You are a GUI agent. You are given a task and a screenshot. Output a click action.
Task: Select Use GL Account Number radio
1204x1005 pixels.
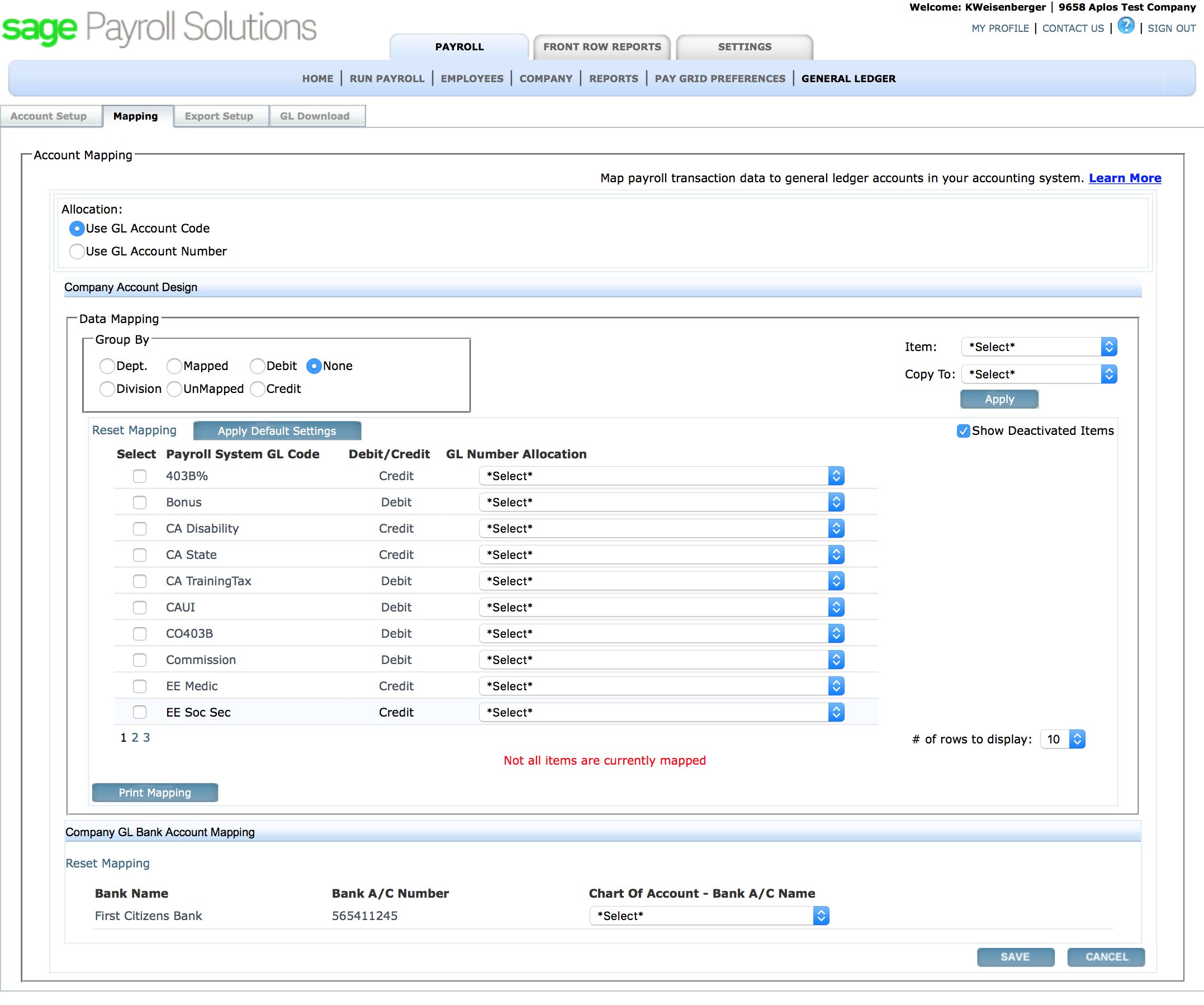click(x=77, y=251)
